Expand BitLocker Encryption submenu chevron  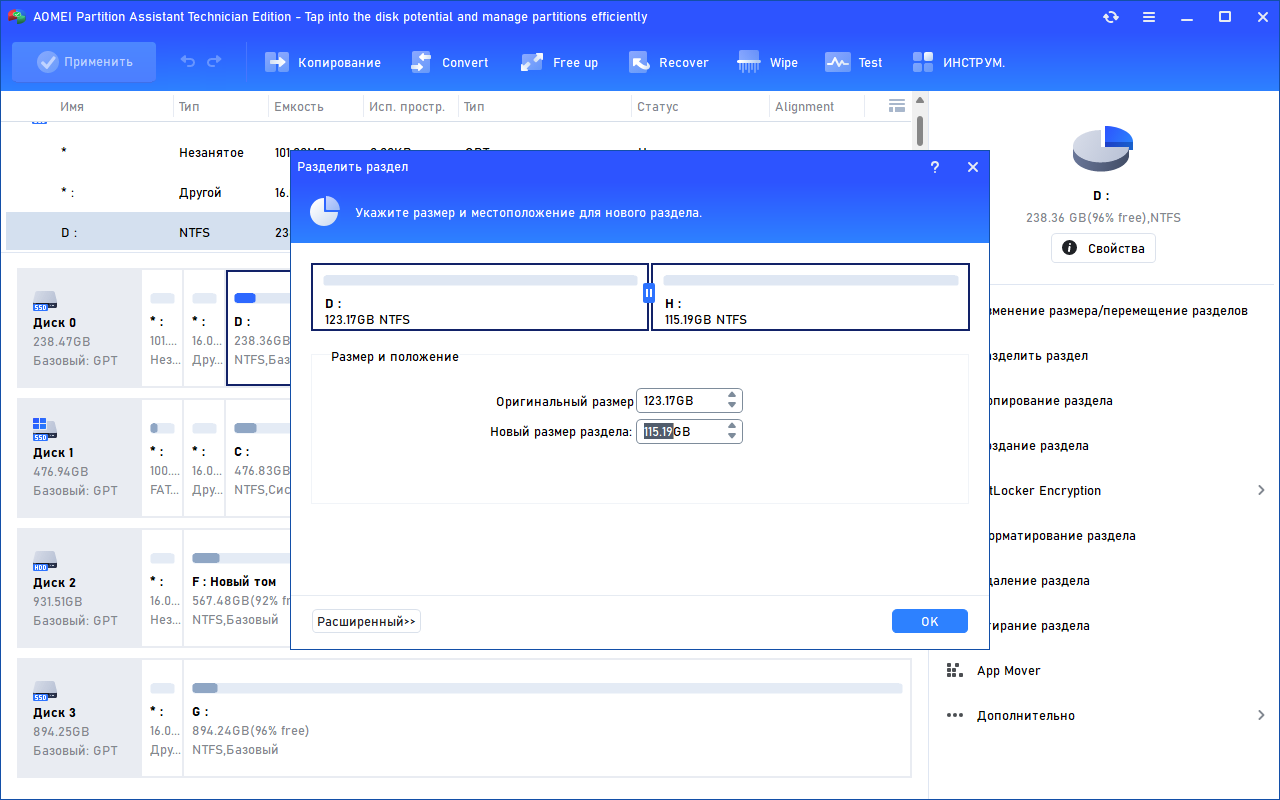(1261, 490)
